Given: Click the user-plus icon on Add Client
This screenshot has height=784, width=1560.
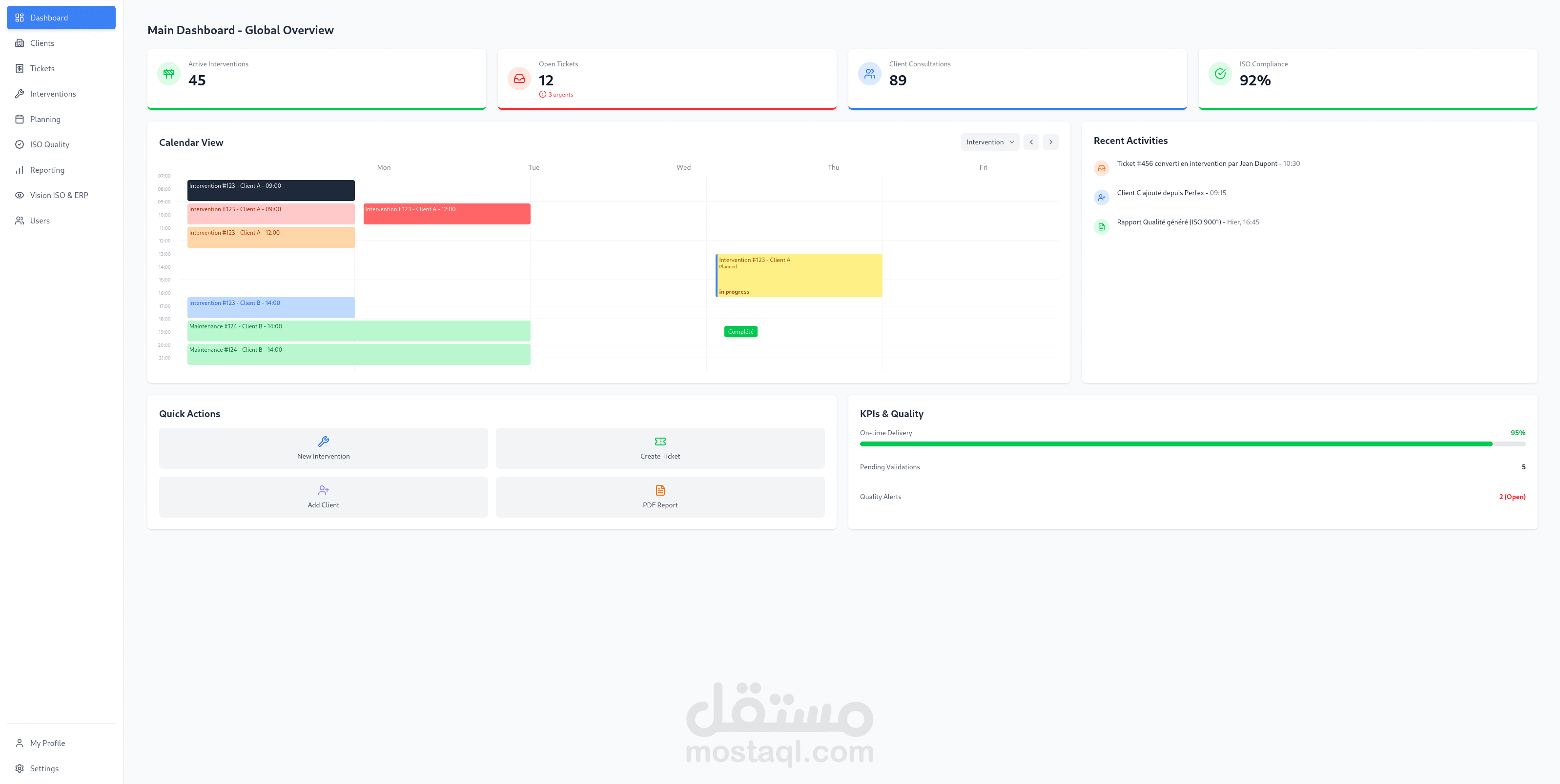Looking at the screenshot, I should (324, 490).
